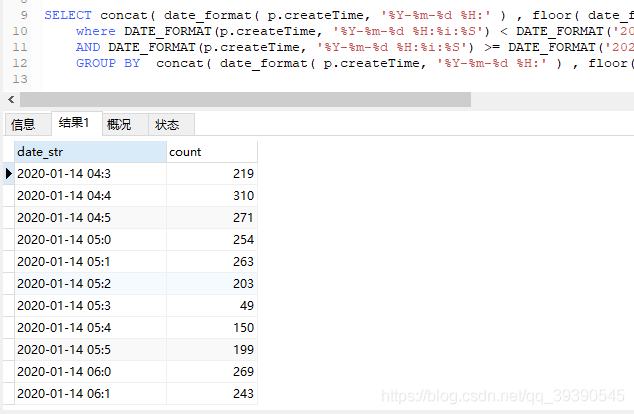
Task: Click count value 199
Action: [x=212, y=349]
